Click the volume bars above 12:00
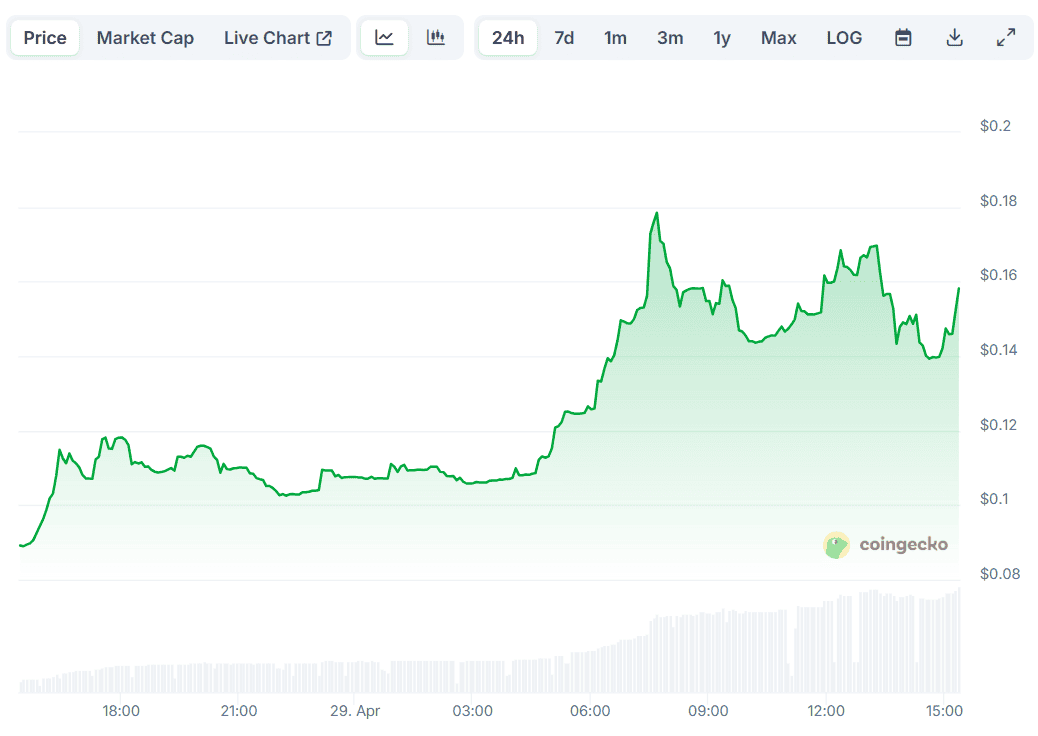This screenshot has height=736, width=1038. [x=827, y=645]
